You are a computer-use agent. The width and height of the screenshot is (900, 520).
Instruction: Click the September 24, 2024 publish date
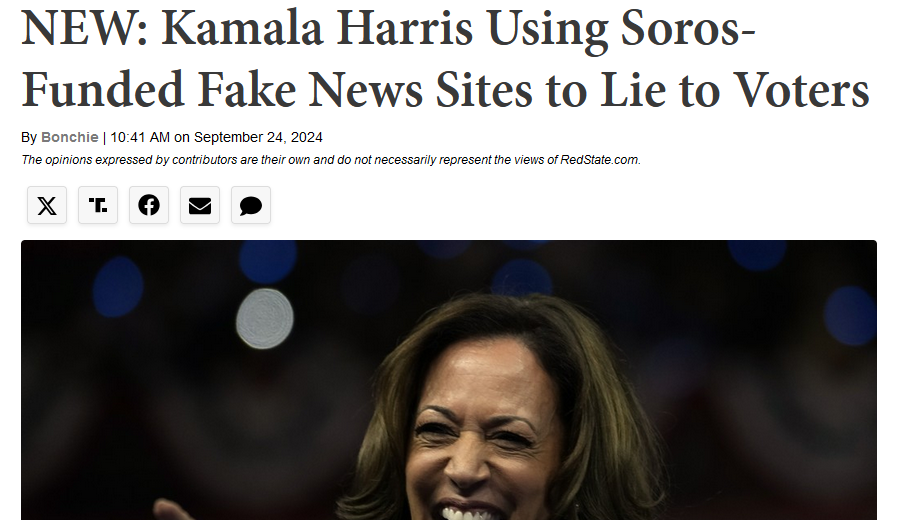coord(258,137)
